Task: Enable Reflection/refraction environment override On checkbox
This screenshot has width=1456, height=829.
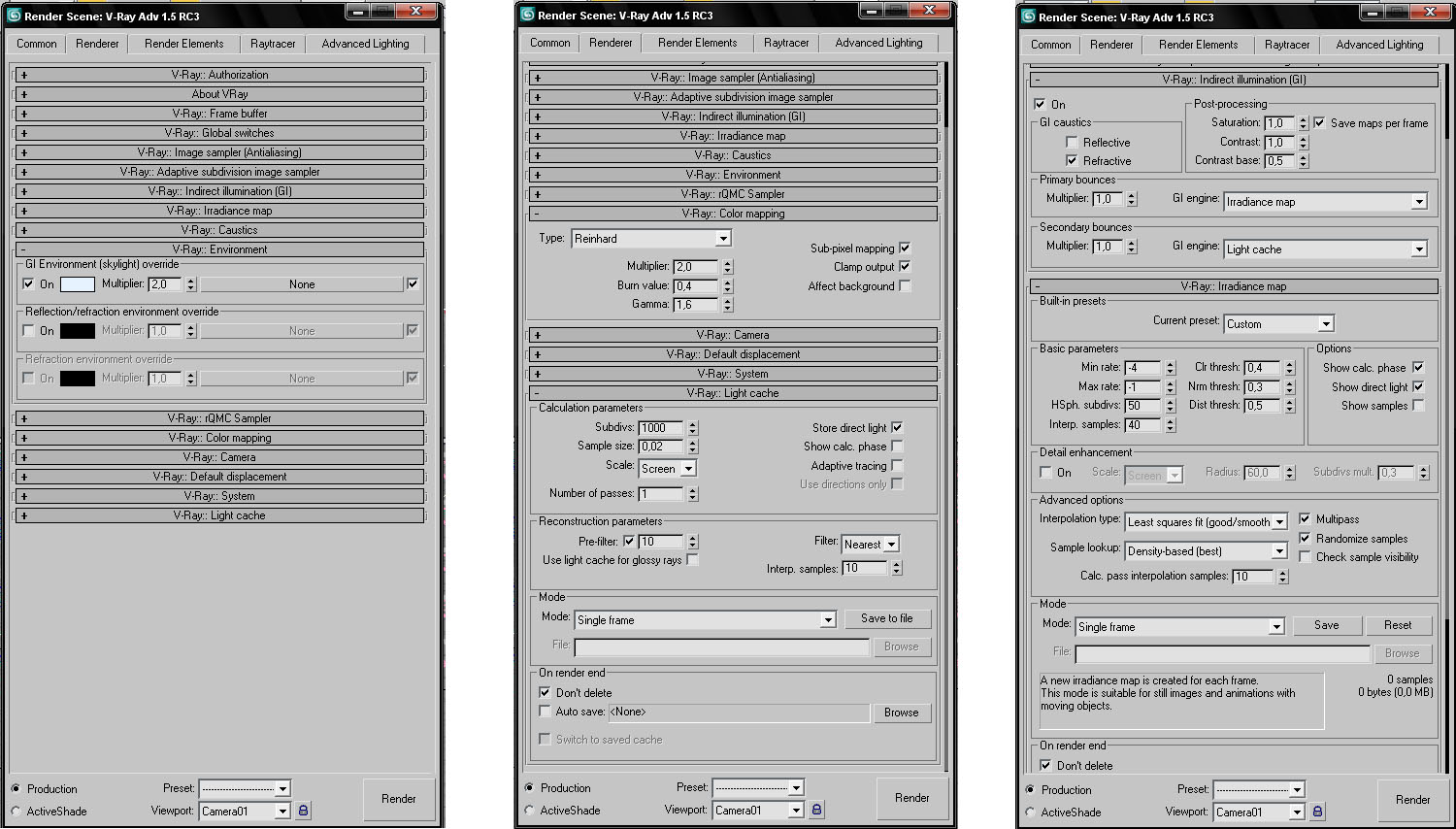Action: coord(28,331)
